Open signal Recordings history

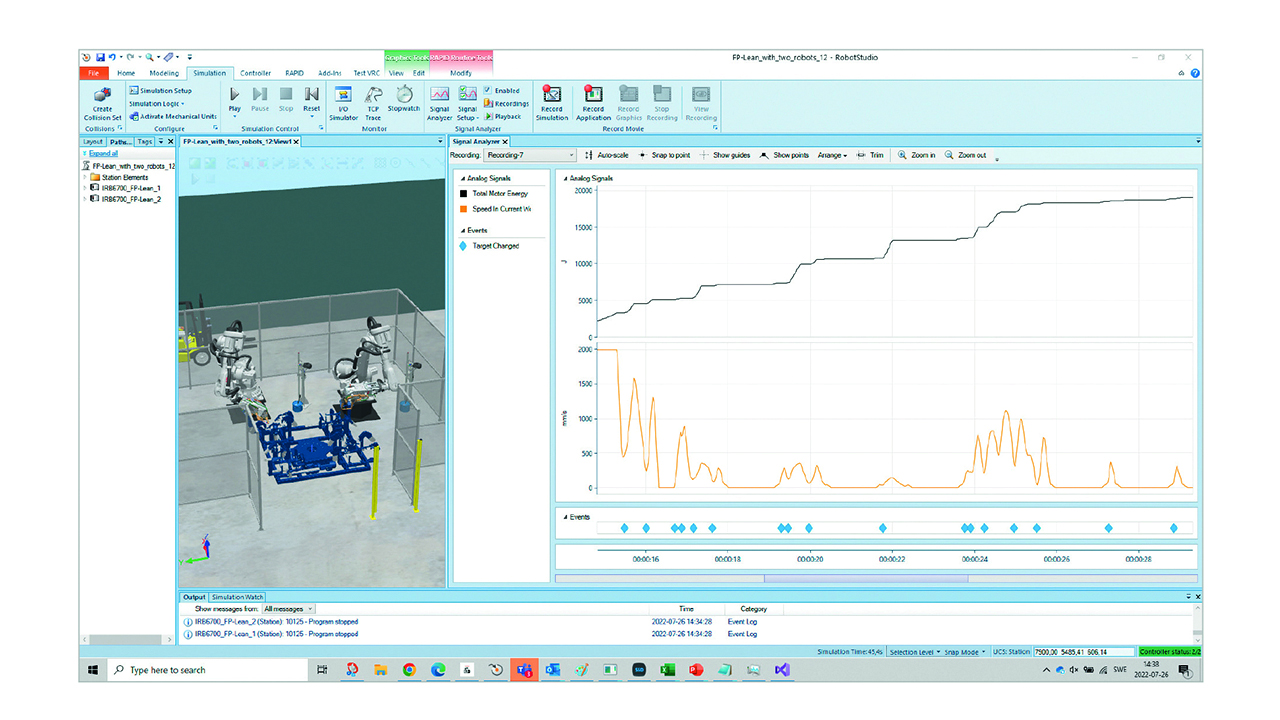pyautogui.click(x=506, y=104)
